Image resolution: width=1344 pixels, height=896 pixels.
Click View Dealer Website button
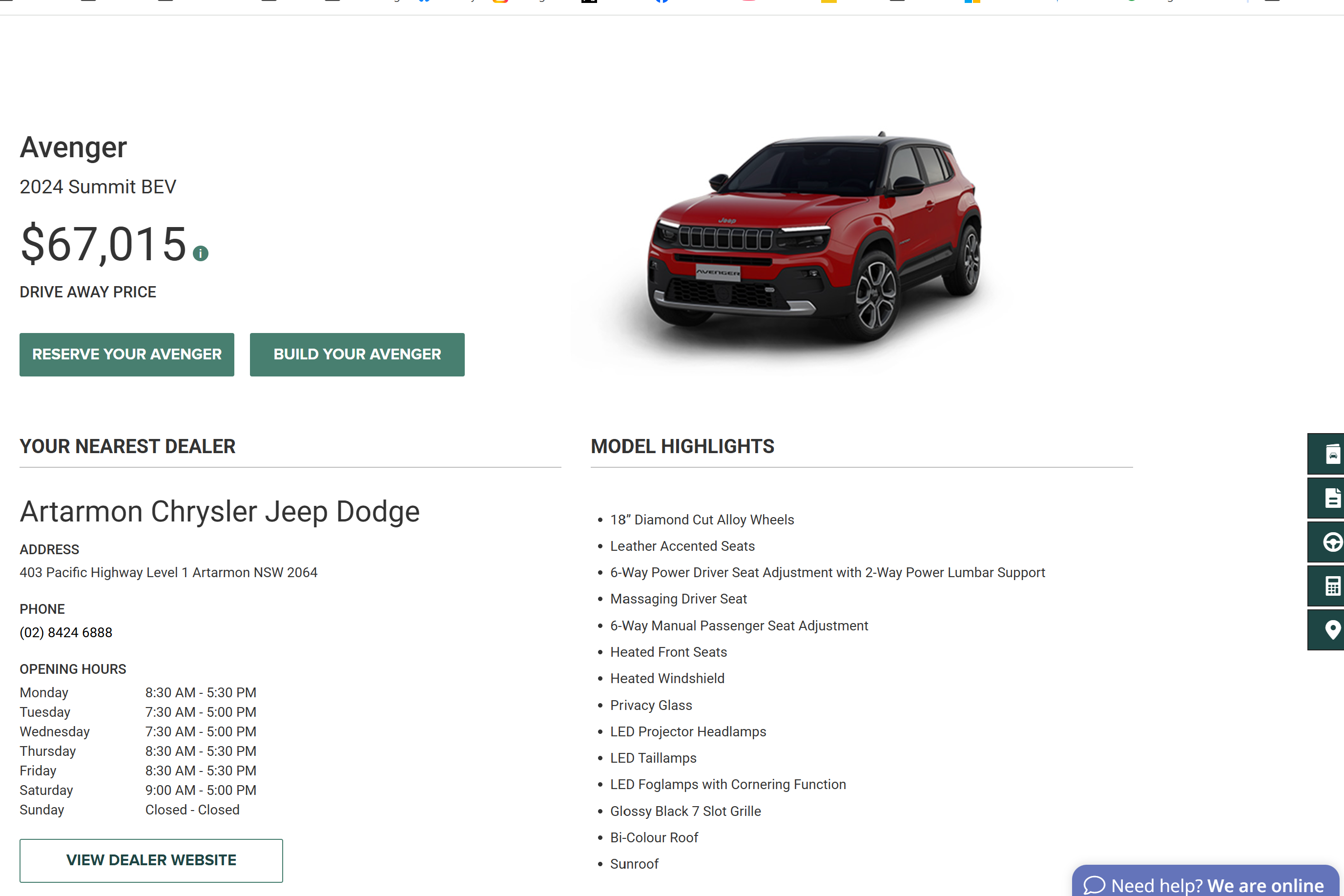pos(151,860)
